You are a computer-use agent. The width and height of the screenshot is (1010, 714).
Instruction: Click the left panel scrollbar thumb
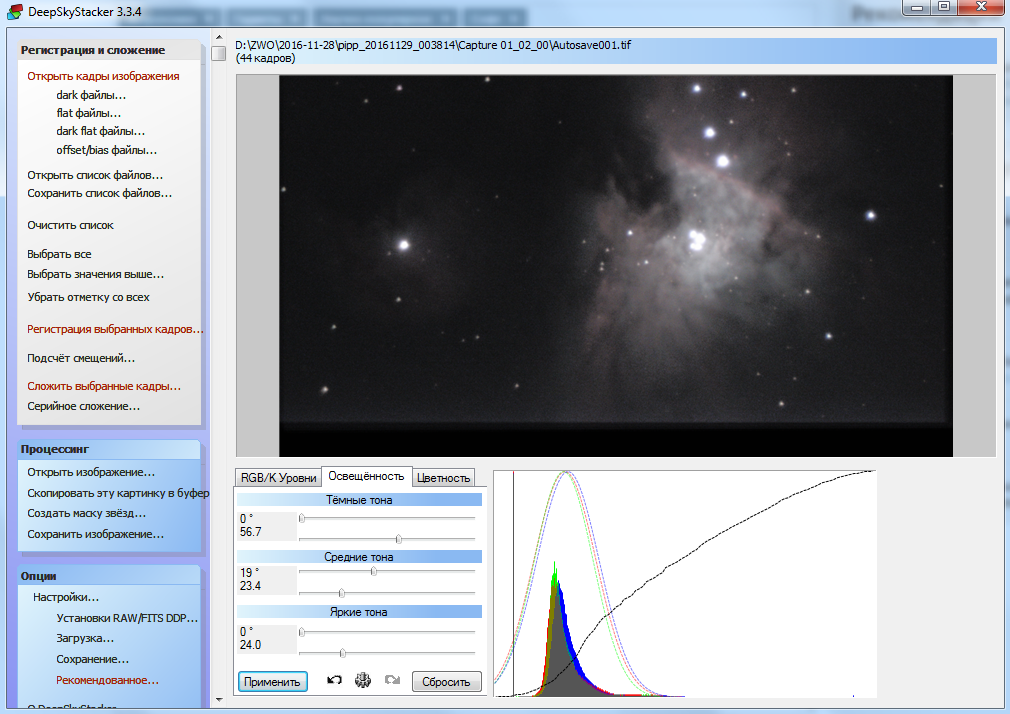[x=219, y=53]
